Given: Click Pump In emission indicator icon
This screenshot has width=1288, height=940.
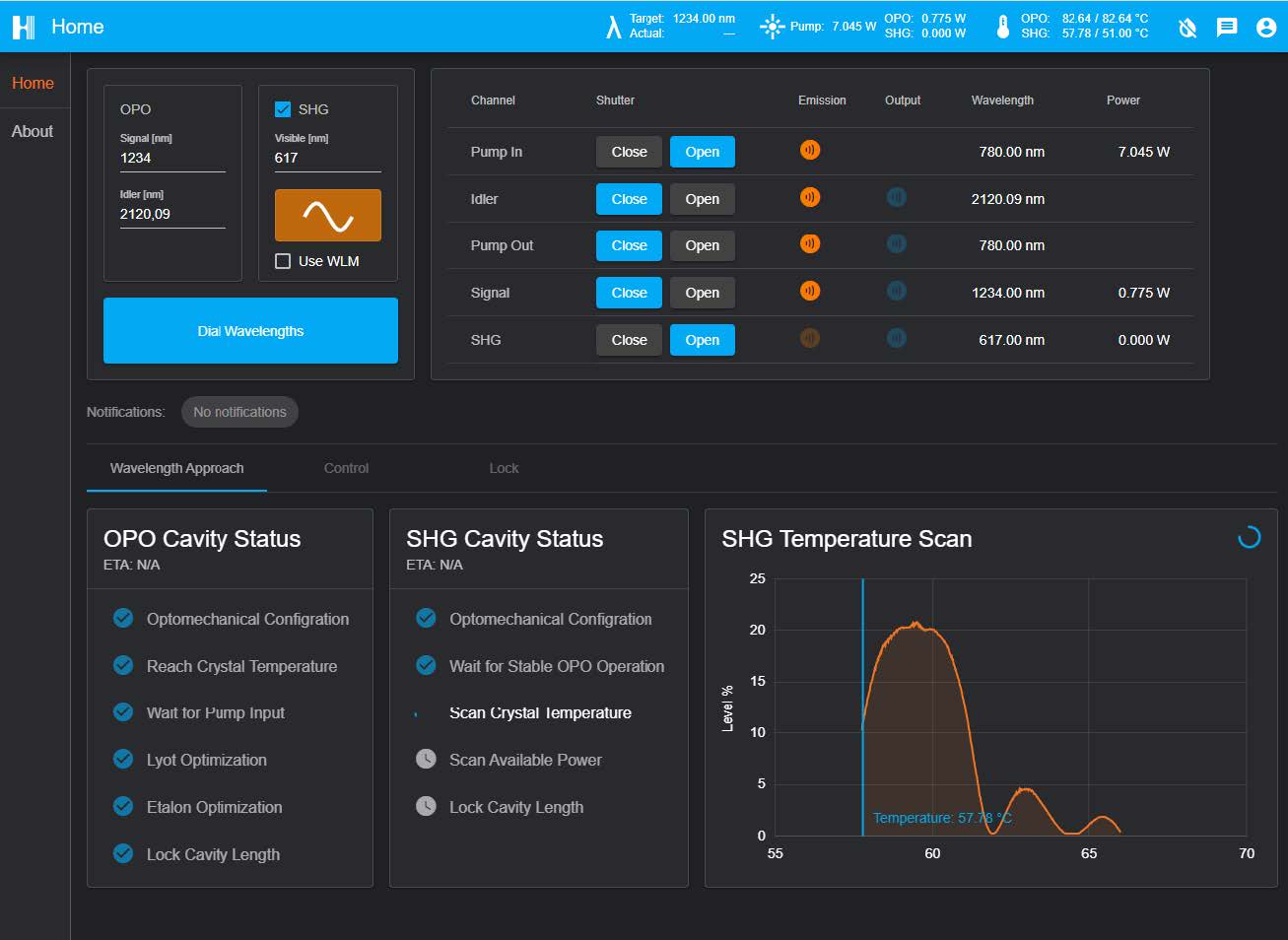Looking at the screenshot, I should 810,151.
